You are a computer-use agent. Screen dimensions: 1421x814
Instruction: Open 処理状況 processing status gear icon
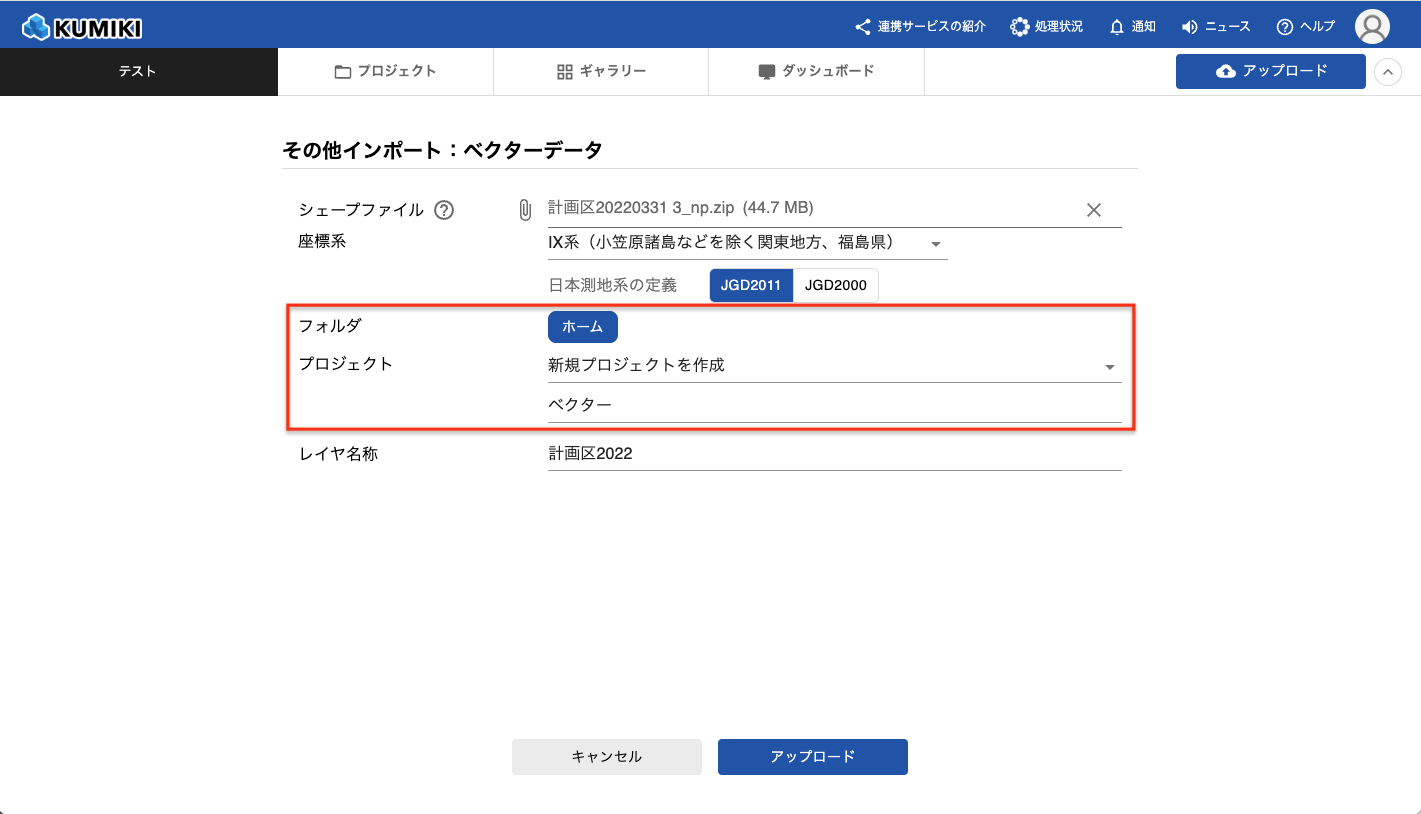point(1019,27)
